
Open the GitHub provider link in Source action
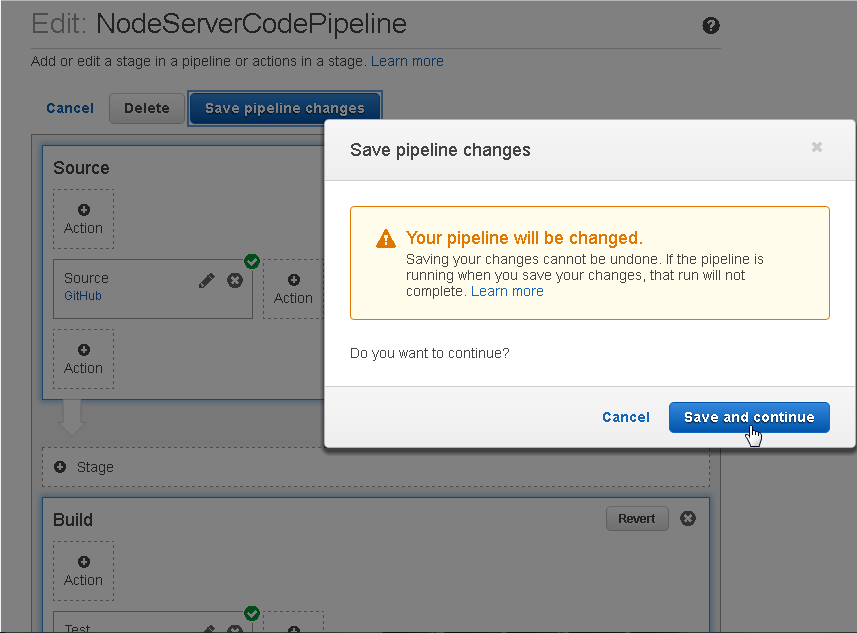[x=83, y=296]
